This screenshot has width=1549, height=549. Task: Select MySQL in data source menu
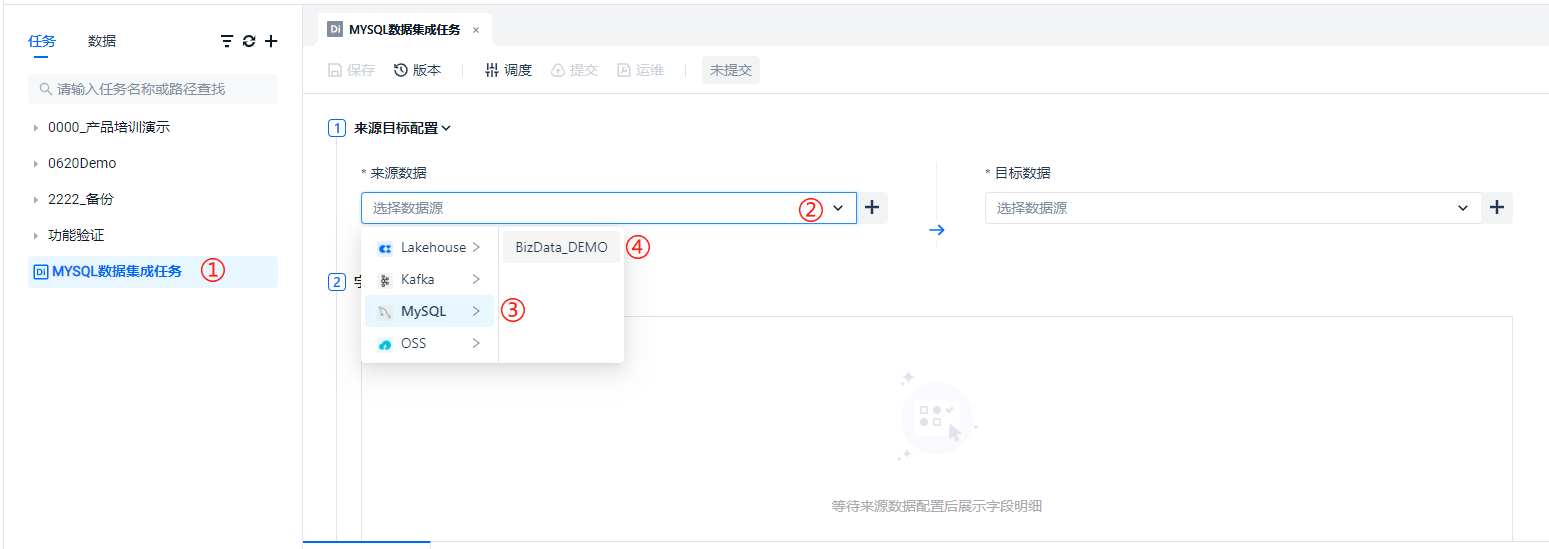point(424,311)
